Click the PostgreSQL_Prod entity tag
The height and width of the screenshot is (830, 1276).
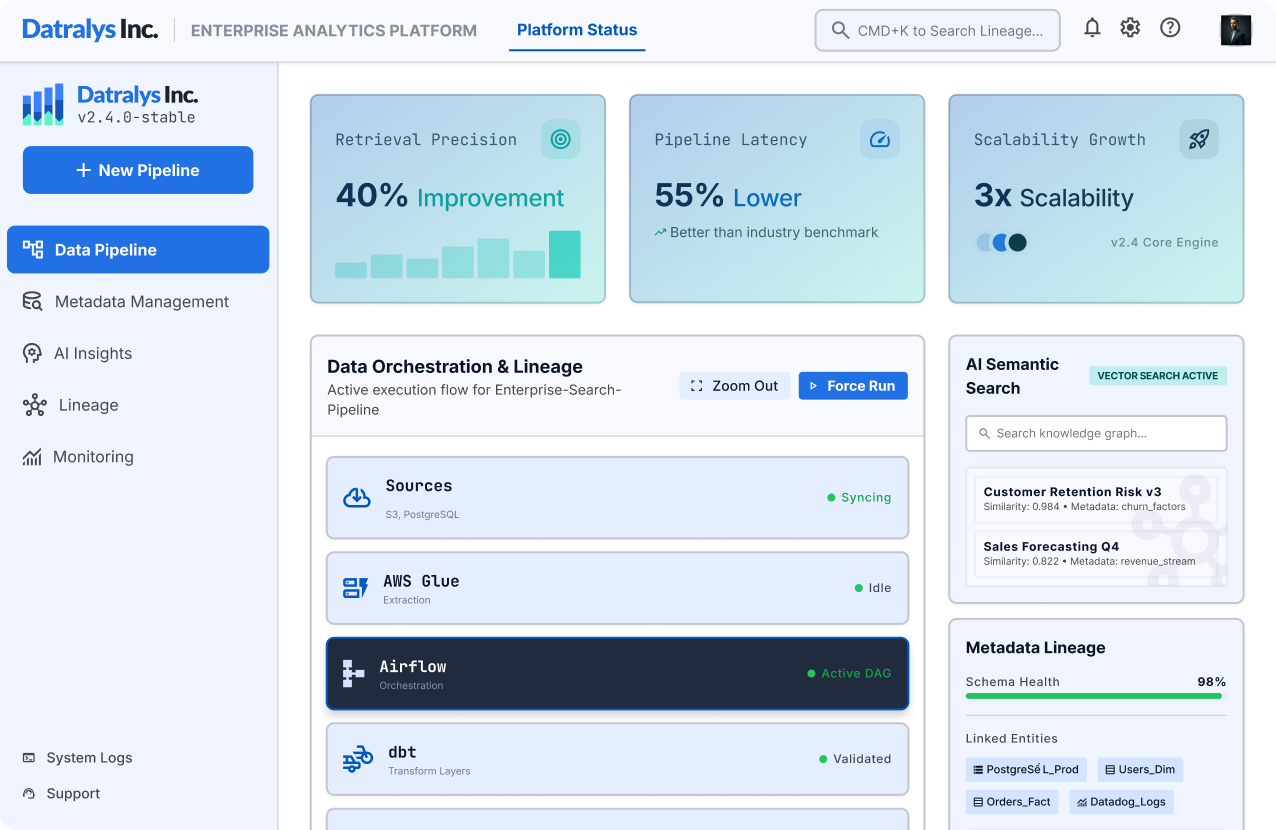point(1026,769)
